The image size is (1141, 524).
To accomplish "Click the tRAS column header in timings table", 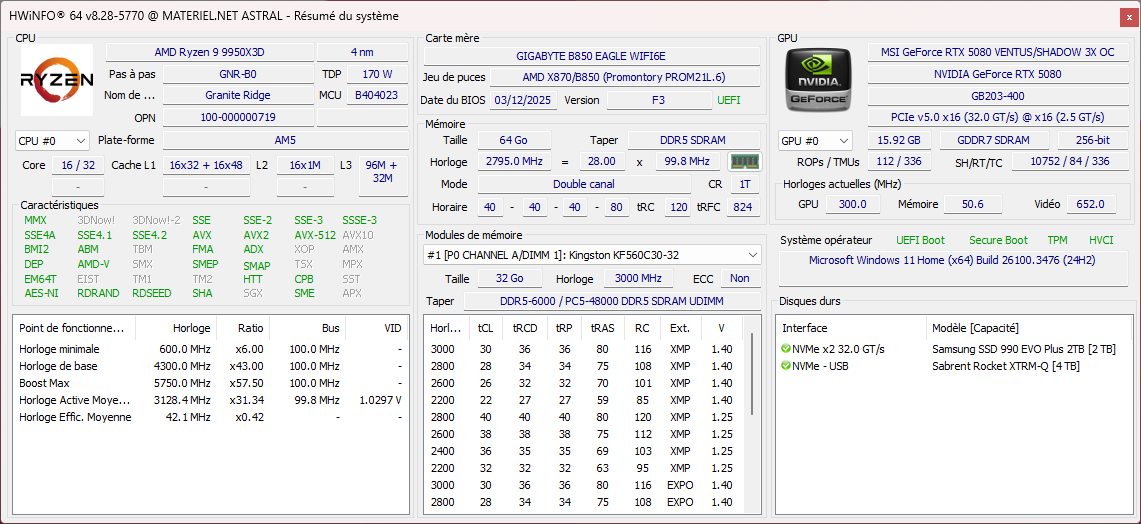I will pos(603,328).
